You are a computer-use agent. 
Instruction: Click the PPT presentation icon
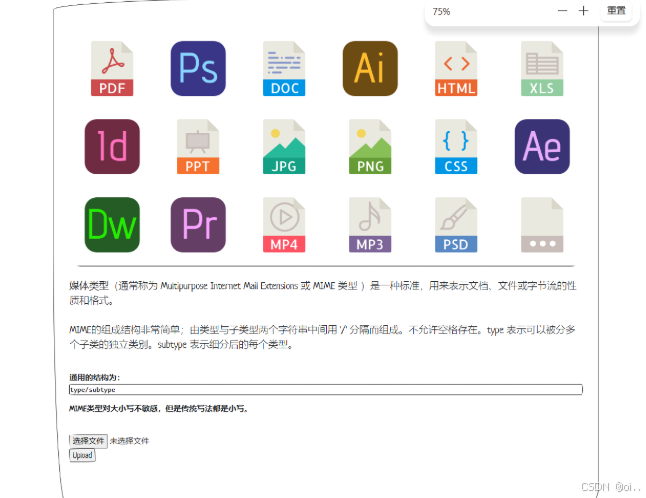click(x=198, y=147)
